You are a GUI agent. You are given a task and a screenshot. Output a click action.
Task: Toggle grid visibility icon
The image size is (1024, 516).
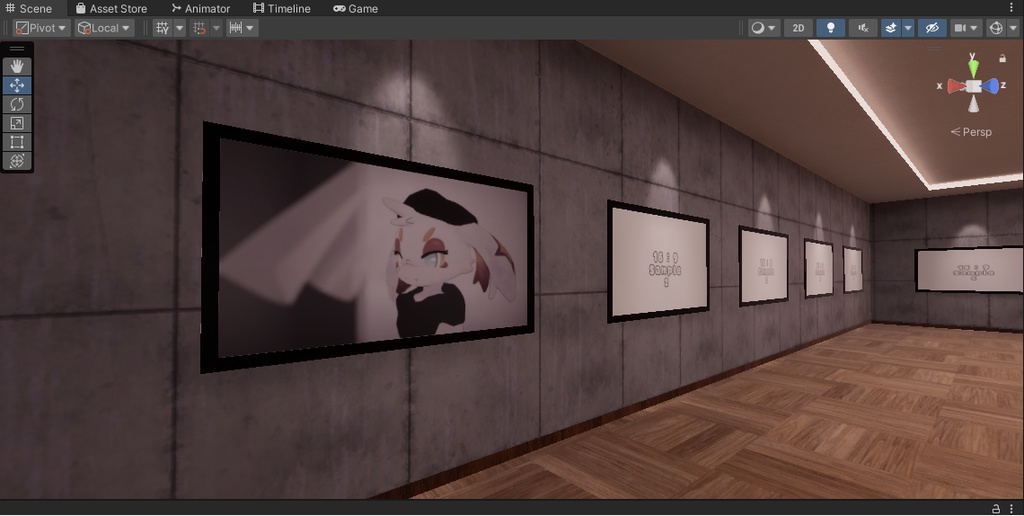[163, 28]
